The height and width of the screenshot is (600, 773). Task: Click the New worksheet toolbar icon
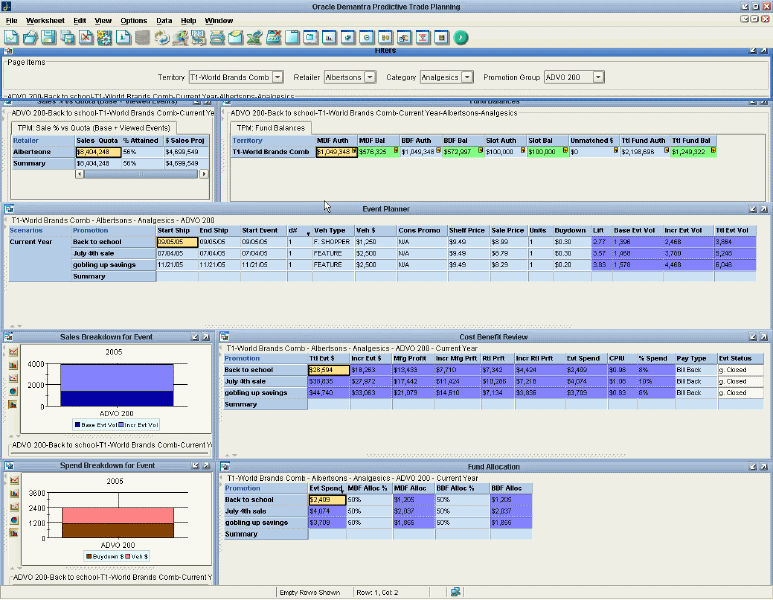pyautogui.click(x=12, y=38)
